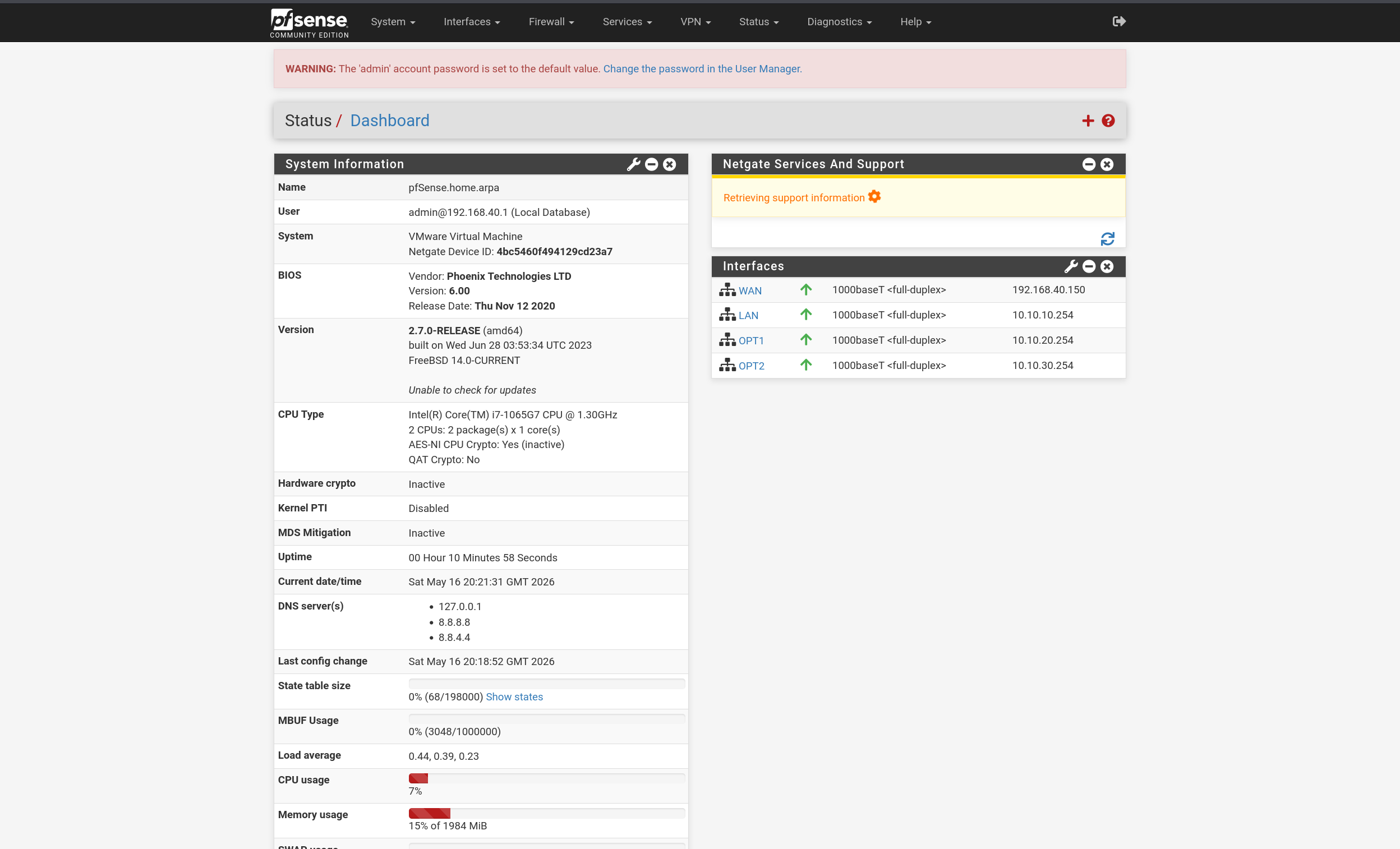This screenshot has width=1400, height=849.
Task: Click the logout icon in the navbar
Action: tap(1119, 21)
